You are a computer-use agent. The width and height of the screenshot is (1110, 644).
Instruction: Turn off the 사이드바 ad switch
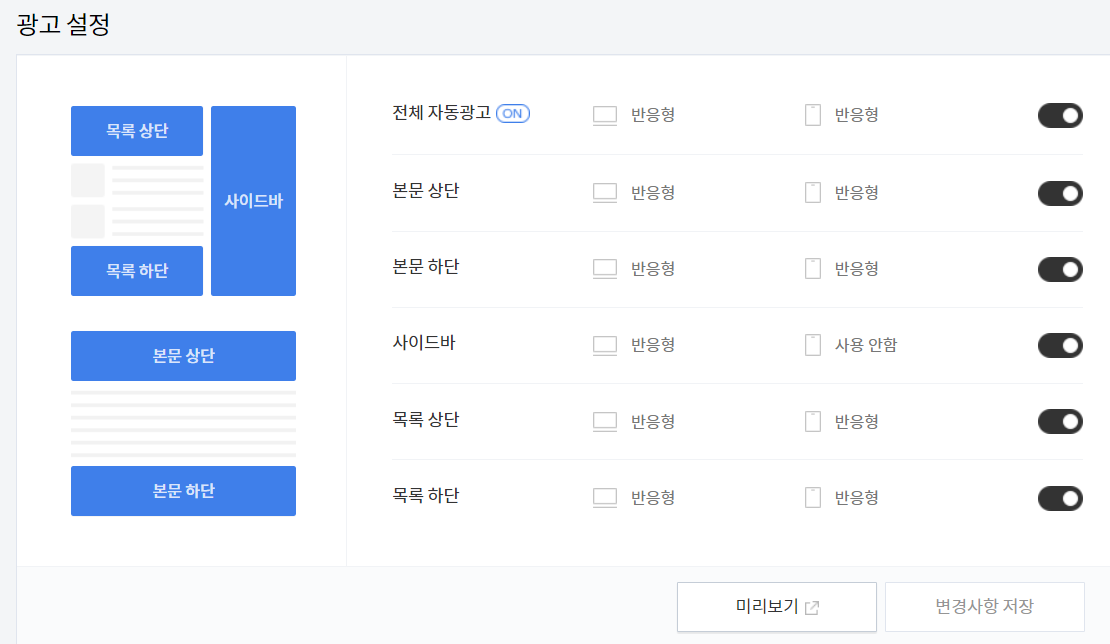tap(1060, 345)
